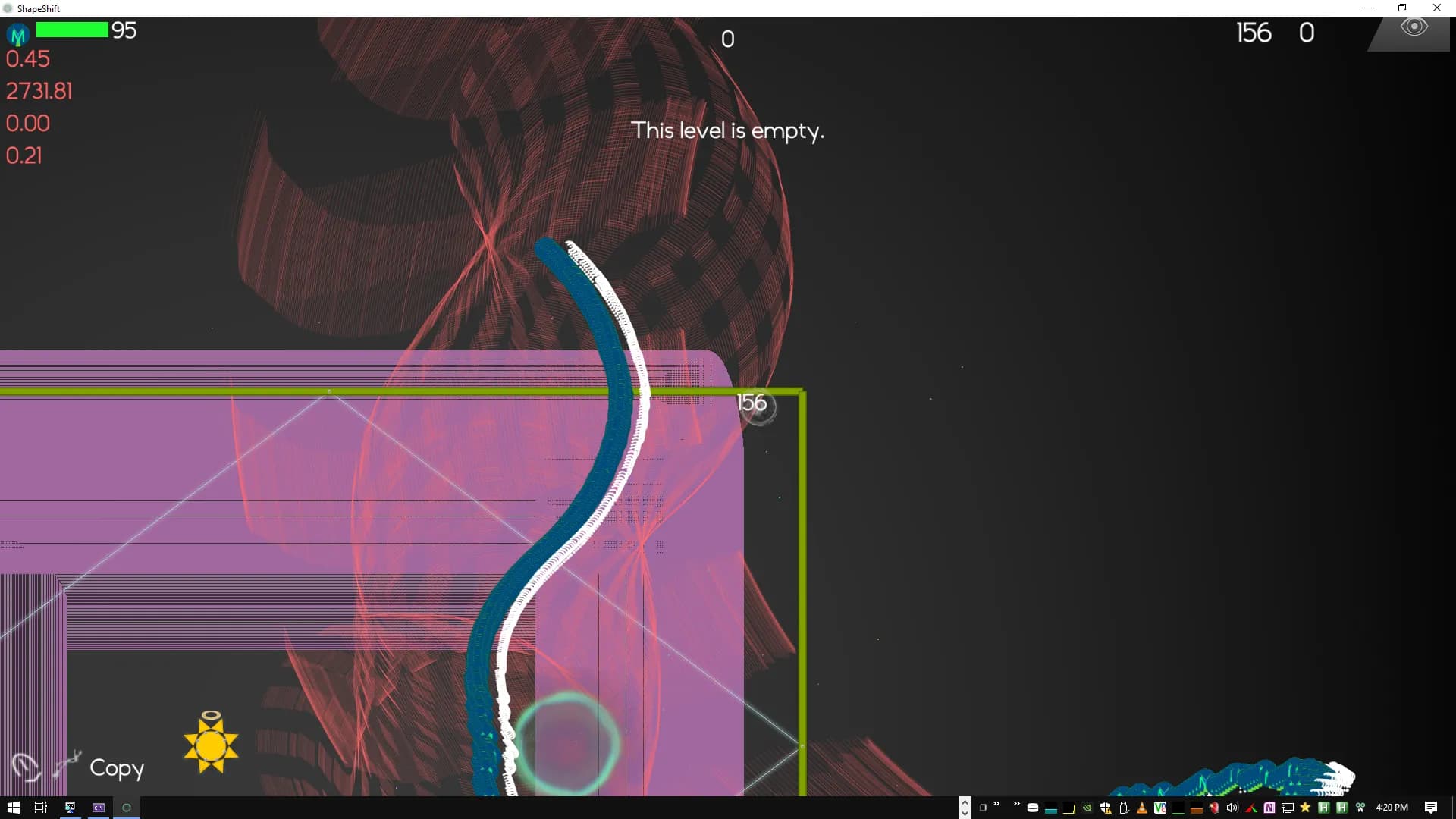
Task: Click the Copy label
Action: coord(117,768)
